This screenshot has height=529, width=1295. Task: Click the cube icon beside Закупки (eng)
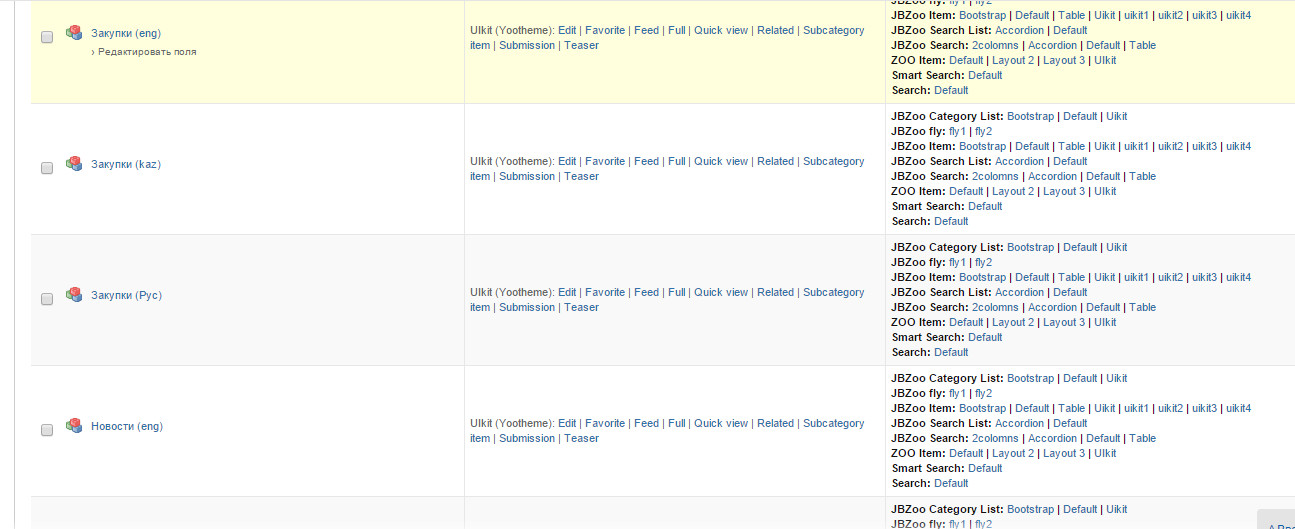pyautogui.click(x=74, y=33)
